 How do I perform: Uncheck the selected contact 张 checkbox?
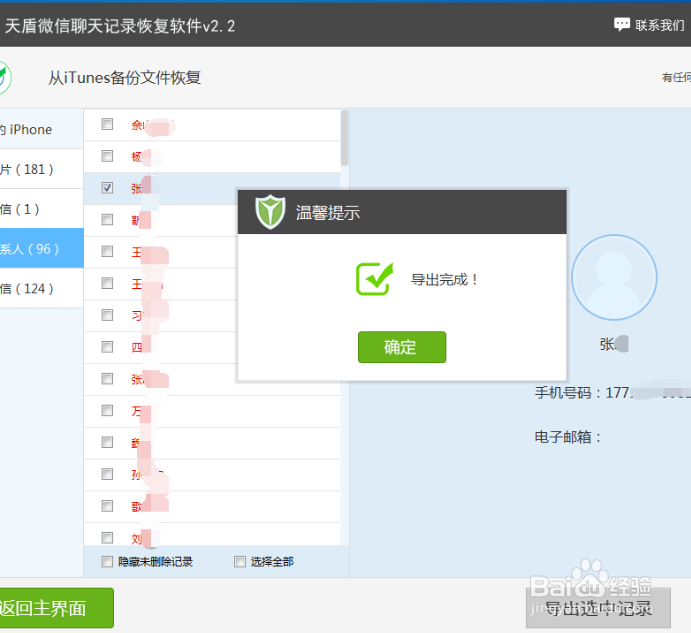107,188
